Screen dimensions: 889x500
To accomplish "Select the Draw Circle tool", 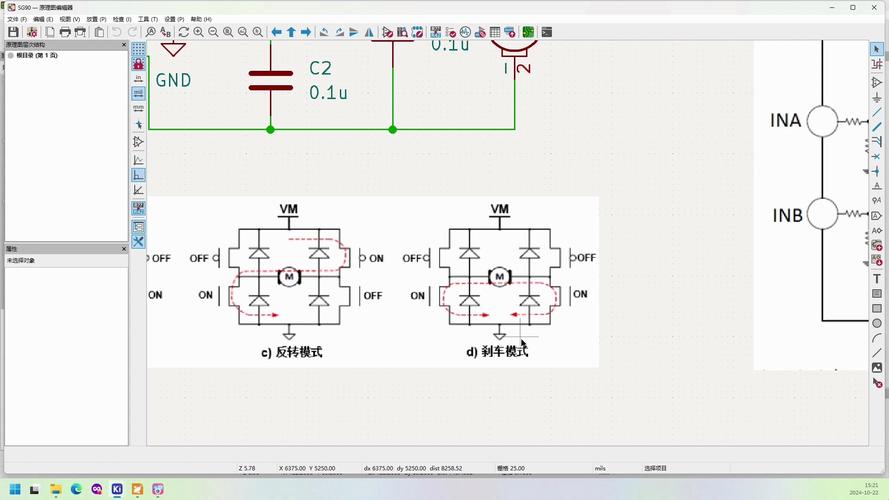I will (877, 323).
